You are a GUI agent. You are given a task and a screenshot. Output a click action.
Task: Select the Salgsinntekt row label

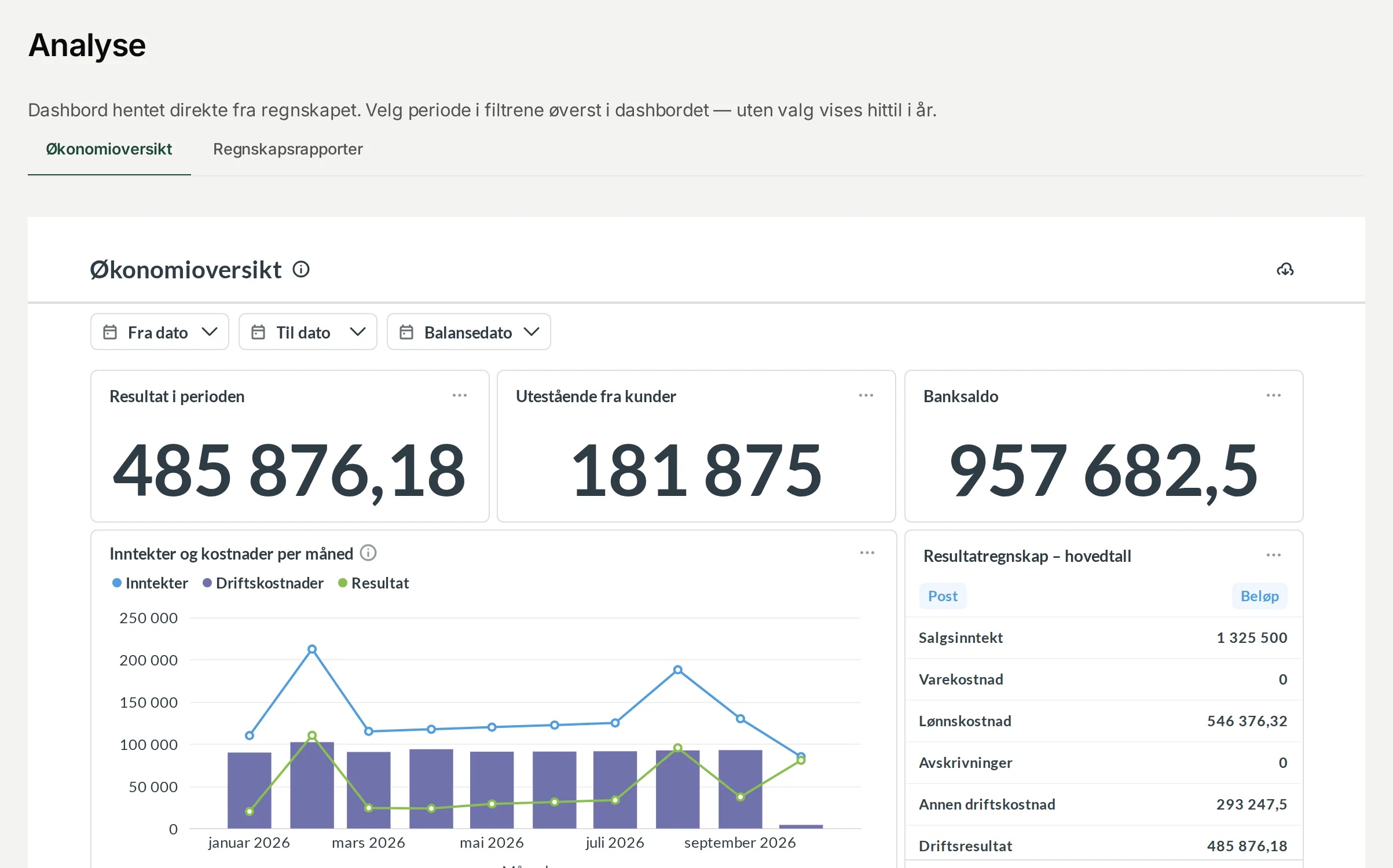pyautogui.click(x=961, y=638)
